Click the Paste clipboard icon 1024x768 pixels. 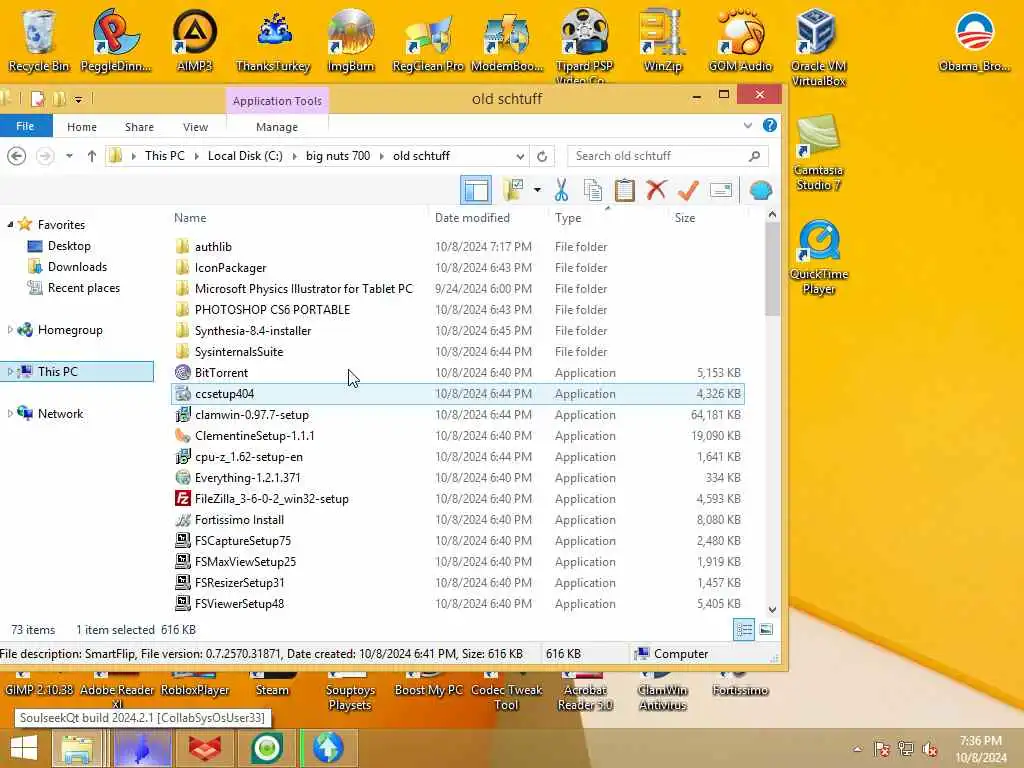[624, 190]
